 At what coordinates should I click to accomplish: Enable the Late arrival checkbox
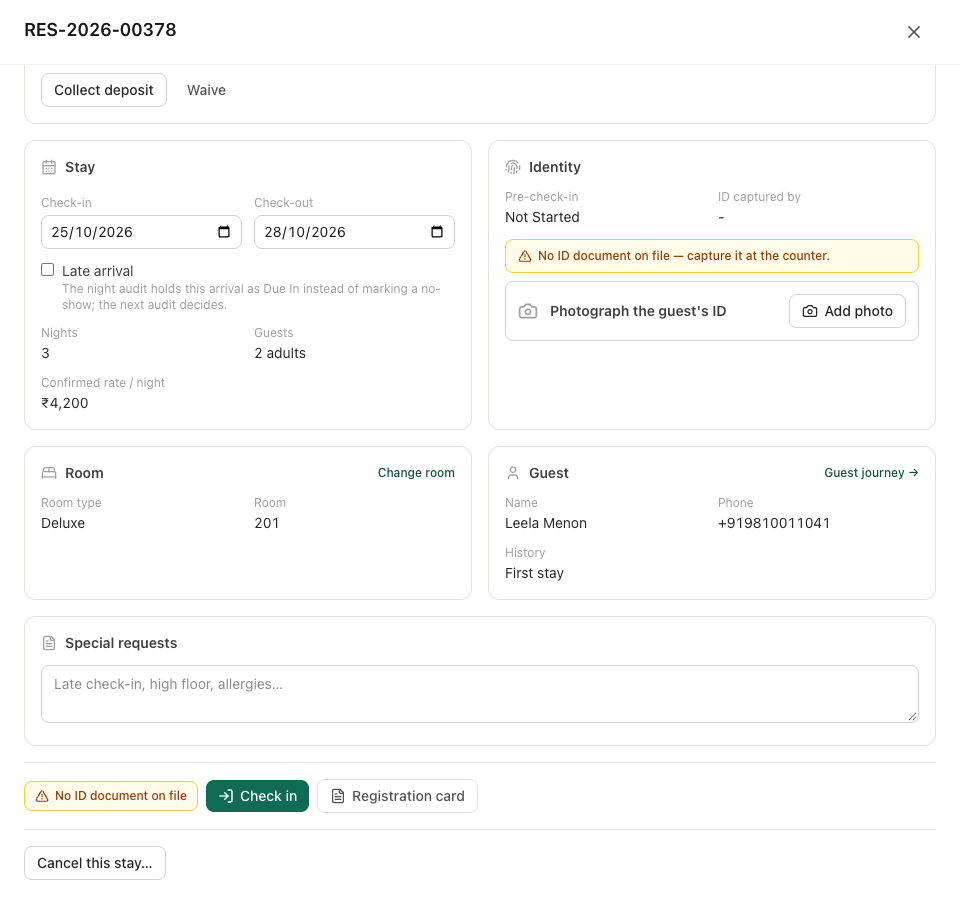coord(48,270)
